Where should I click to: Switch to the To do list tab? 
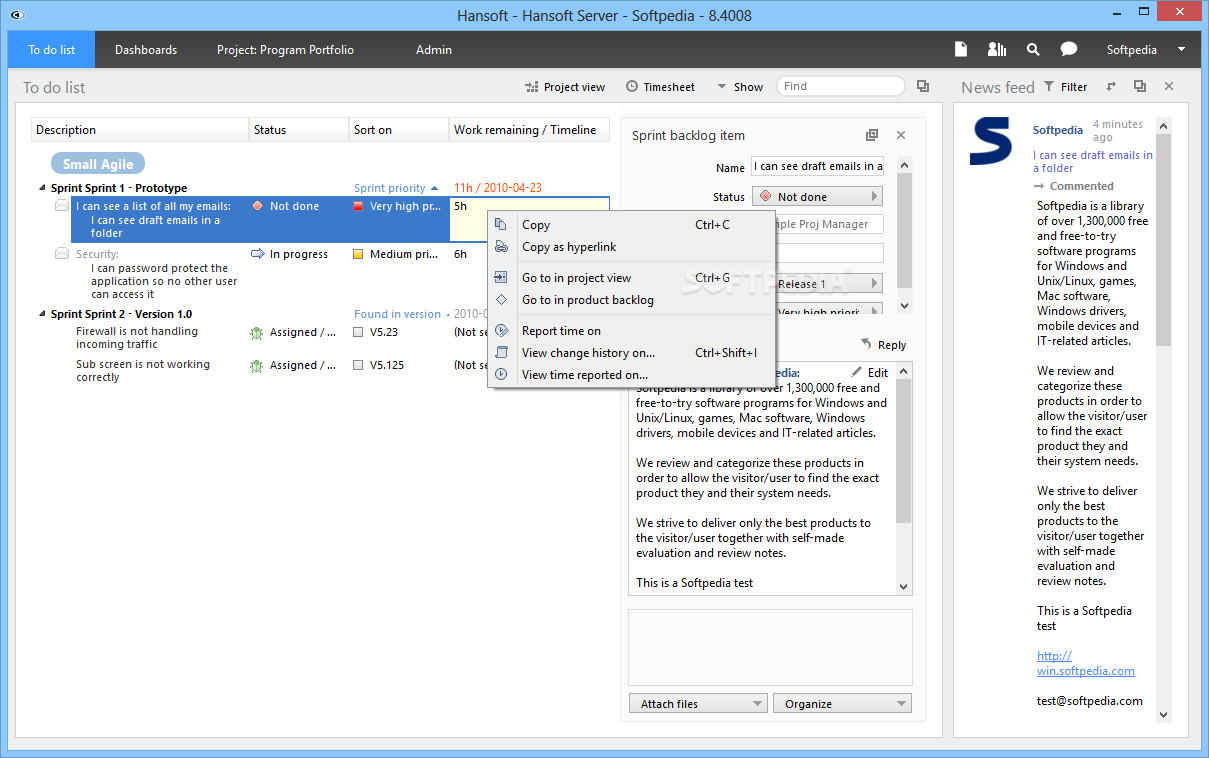[52, 49]
